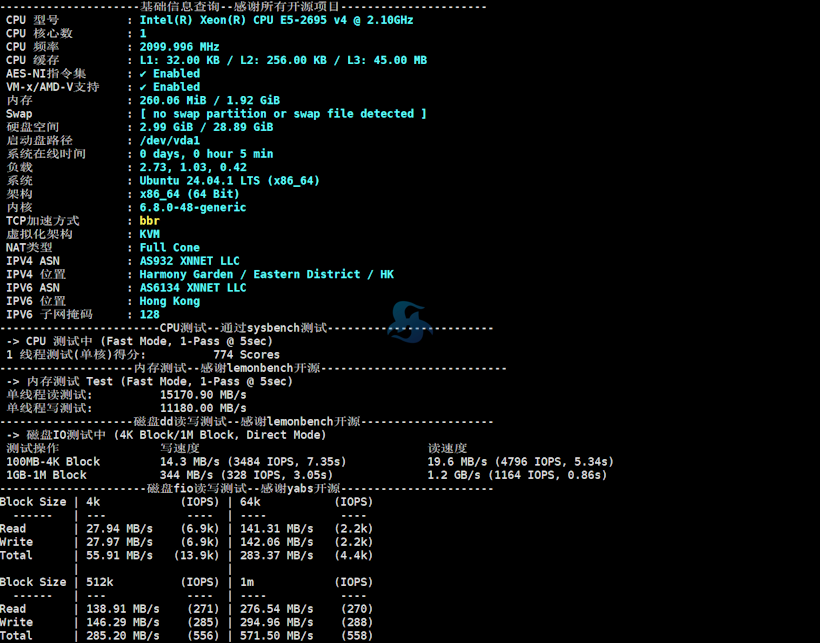
Task: Click the blue watermark logo in center
Action: [x=410, y=322]
